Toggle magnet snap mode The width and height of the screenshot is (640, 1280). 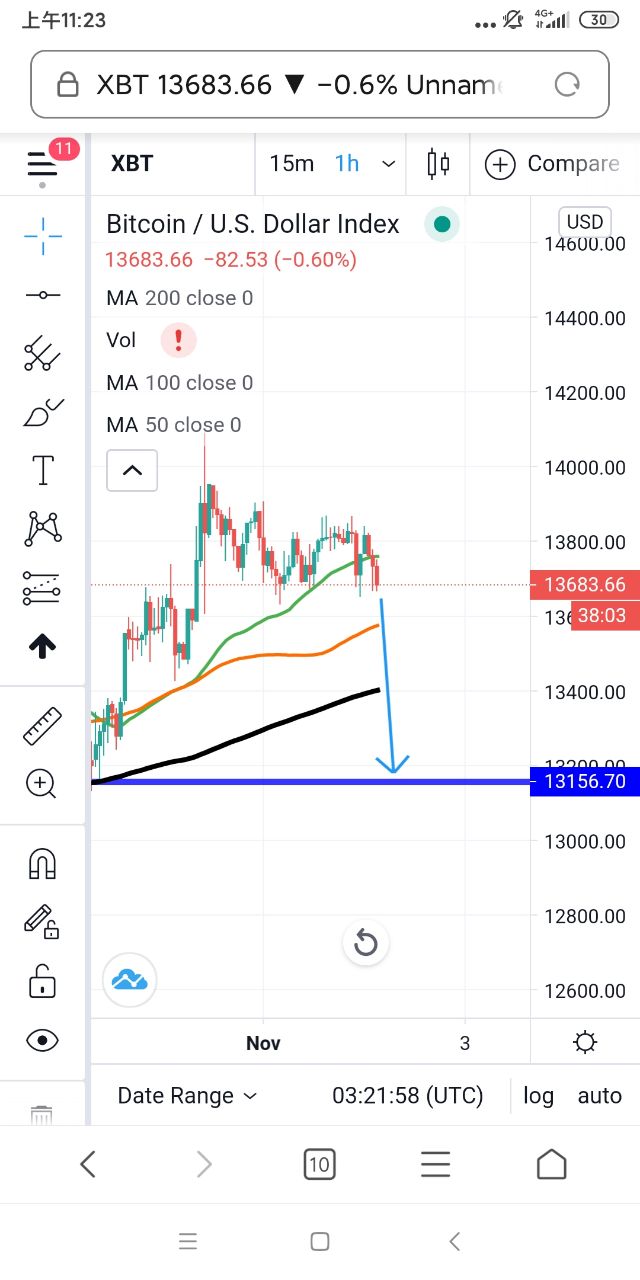[x=43, y=836]
